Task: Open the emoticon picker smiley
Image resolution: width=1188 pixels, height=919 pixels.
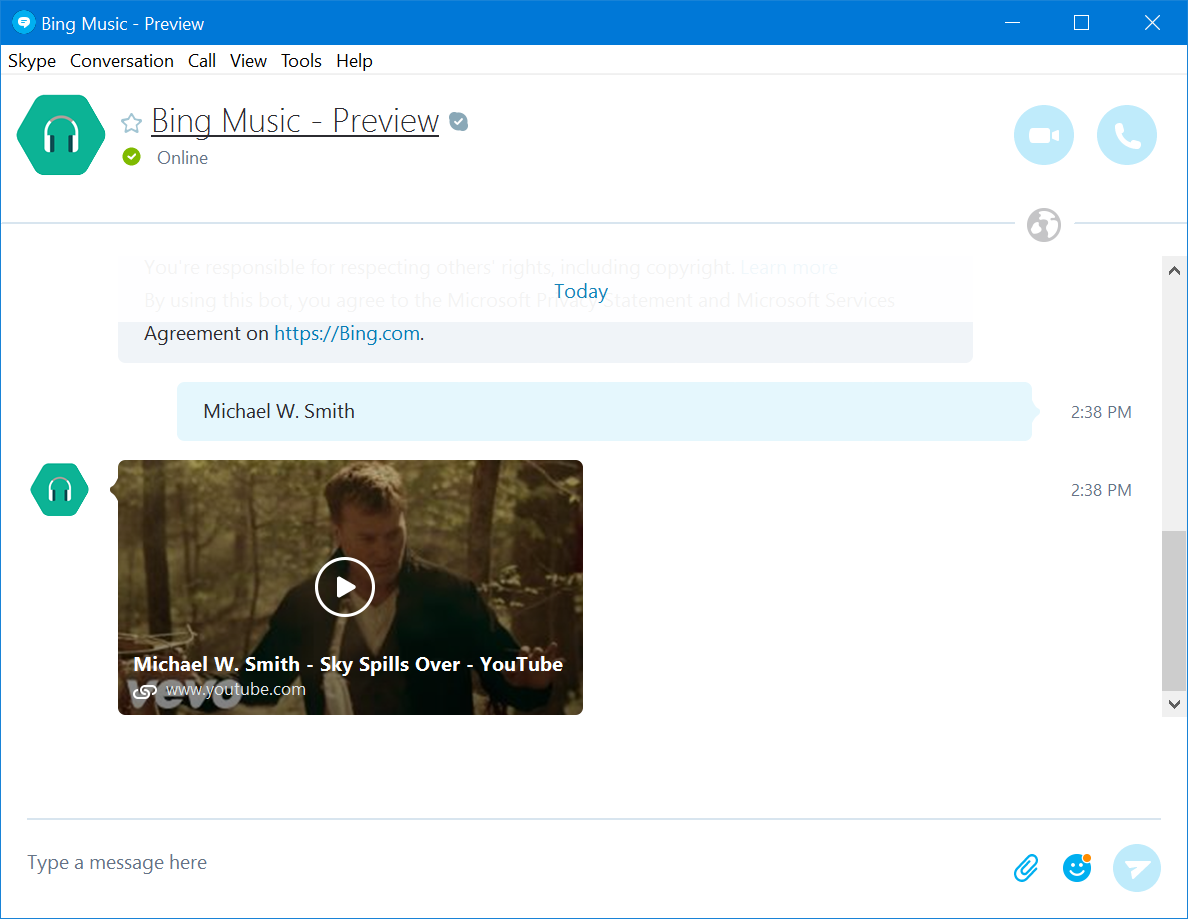Action: (x=1077, y=867)
